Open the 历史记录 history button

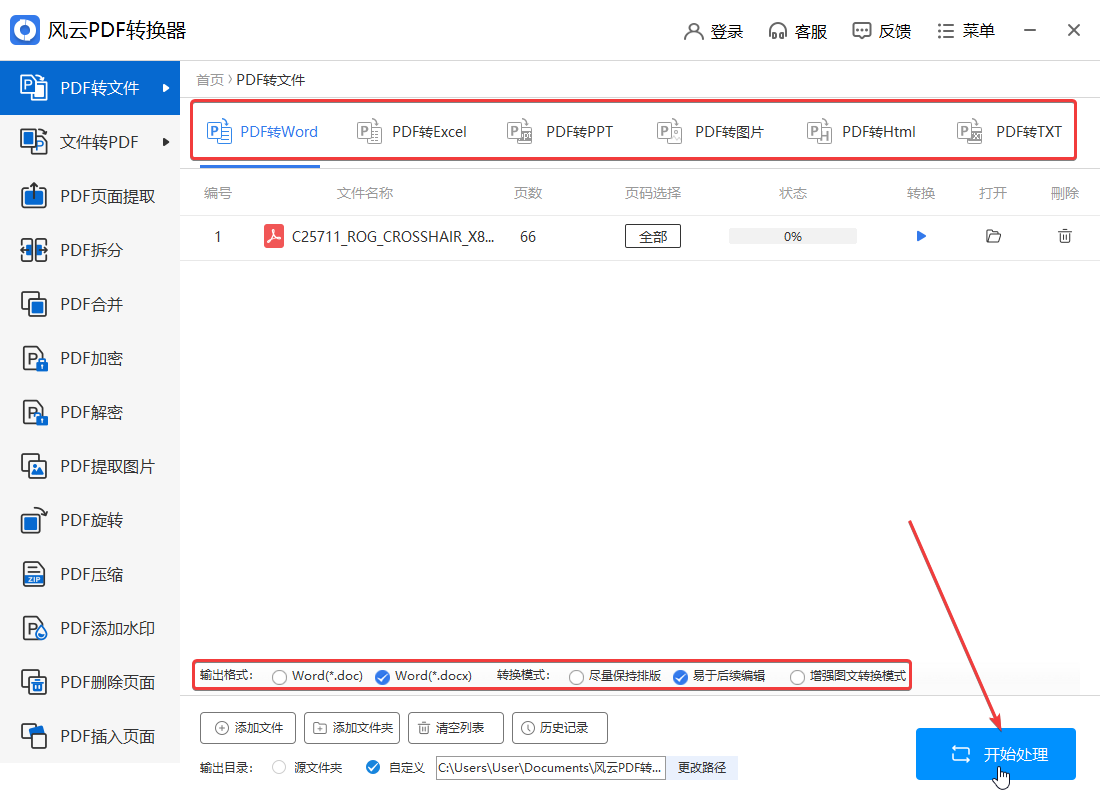560,728
